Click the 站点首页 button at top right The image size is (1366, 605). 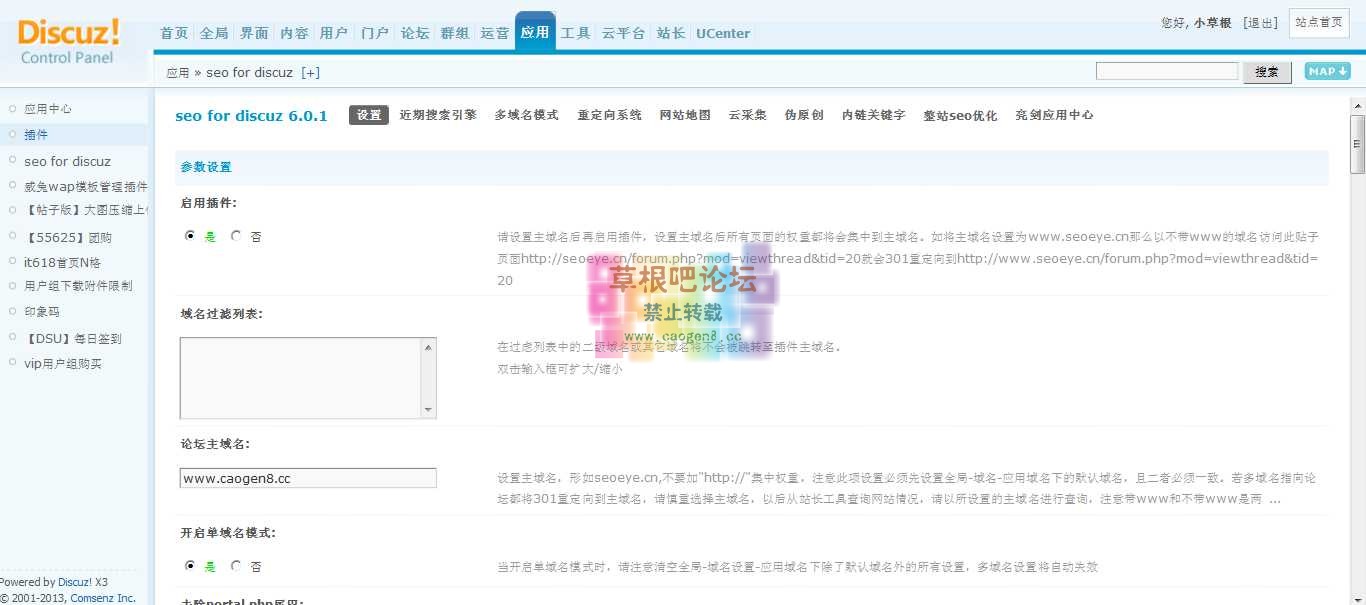click(x=1319, y=22)
